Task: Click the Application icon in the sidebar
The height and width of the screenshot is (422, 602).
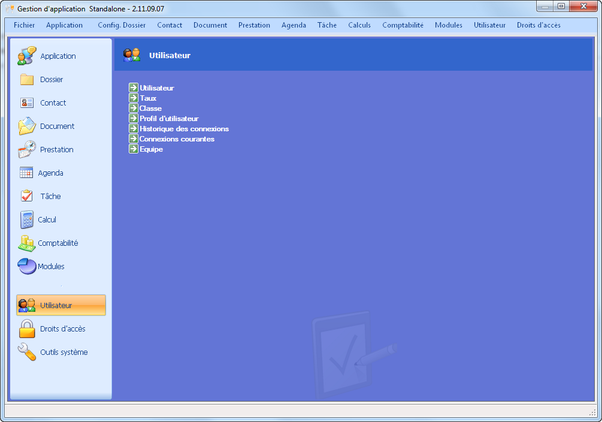Action: coord(27,56)
